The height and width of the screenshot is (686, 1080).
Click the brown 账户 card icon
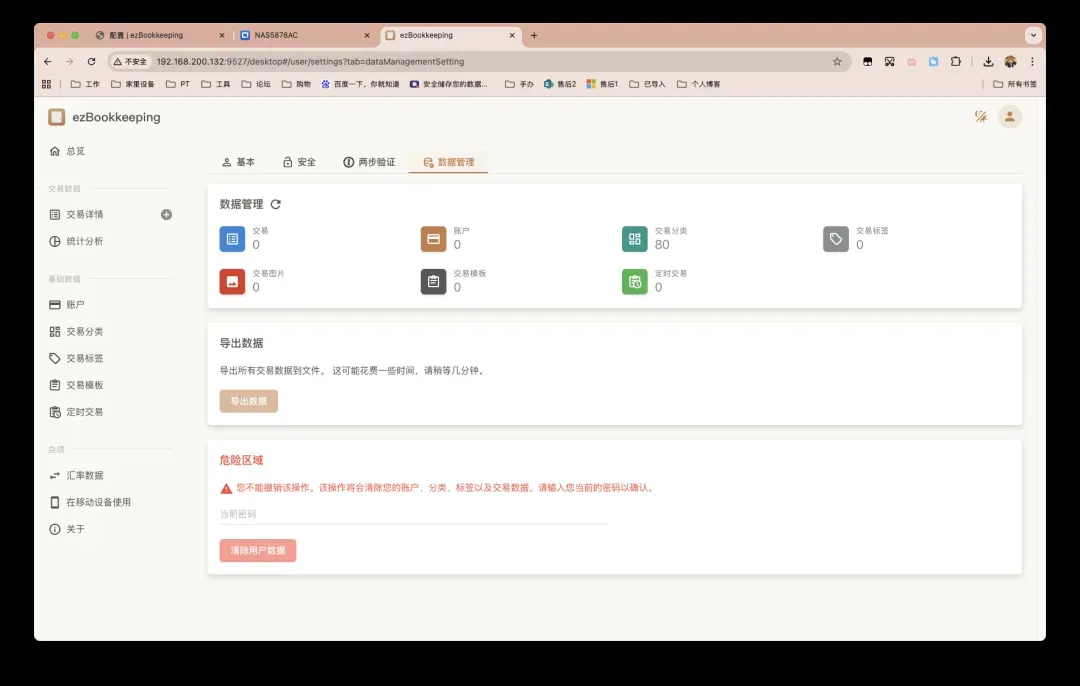433,239
